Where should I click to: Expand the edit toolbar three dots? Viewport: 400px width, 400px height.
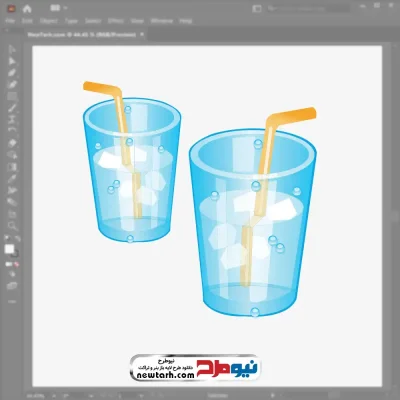[x=12, y=301]
